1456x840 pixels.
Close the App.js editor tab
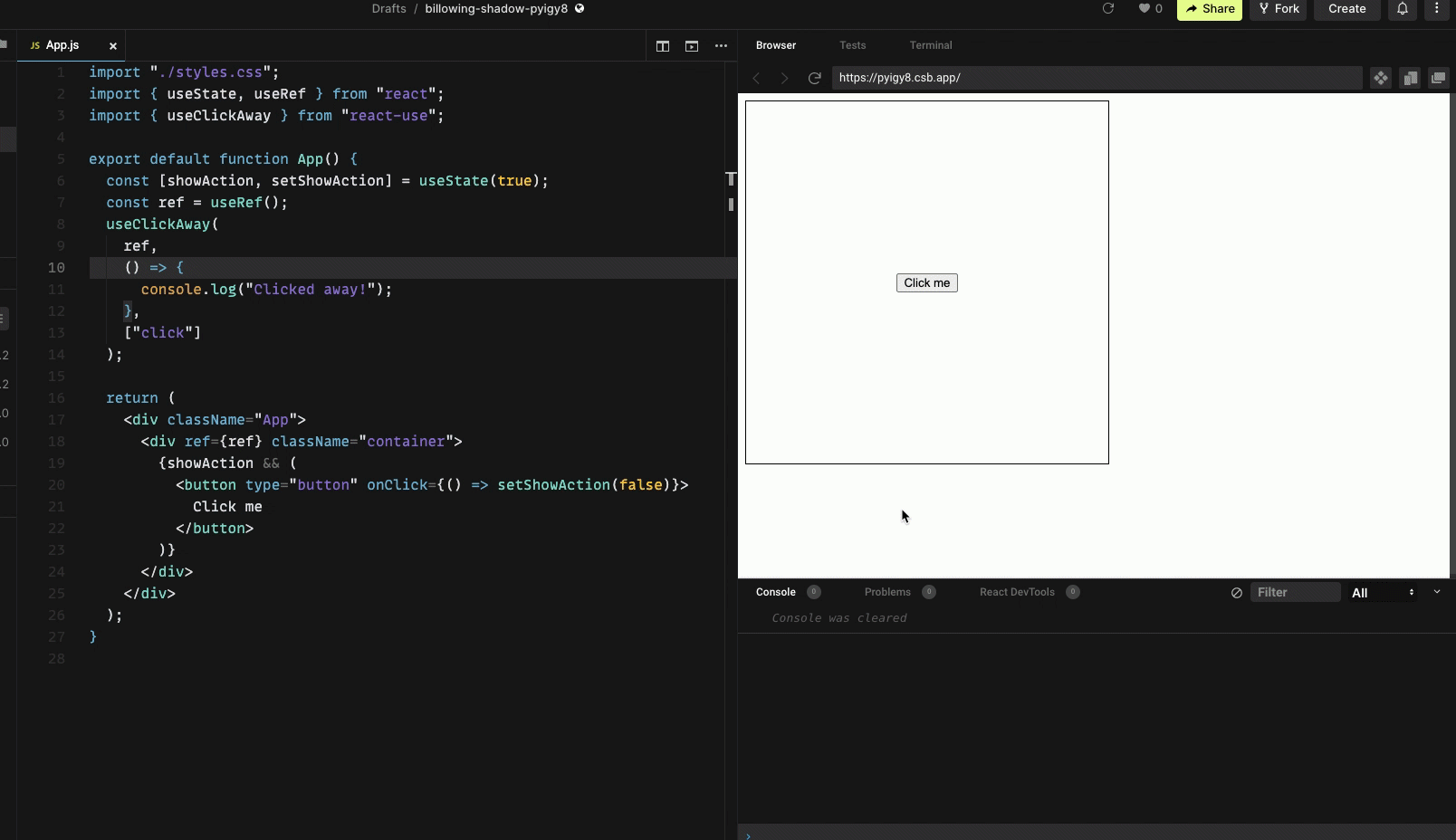pos(113,45)
